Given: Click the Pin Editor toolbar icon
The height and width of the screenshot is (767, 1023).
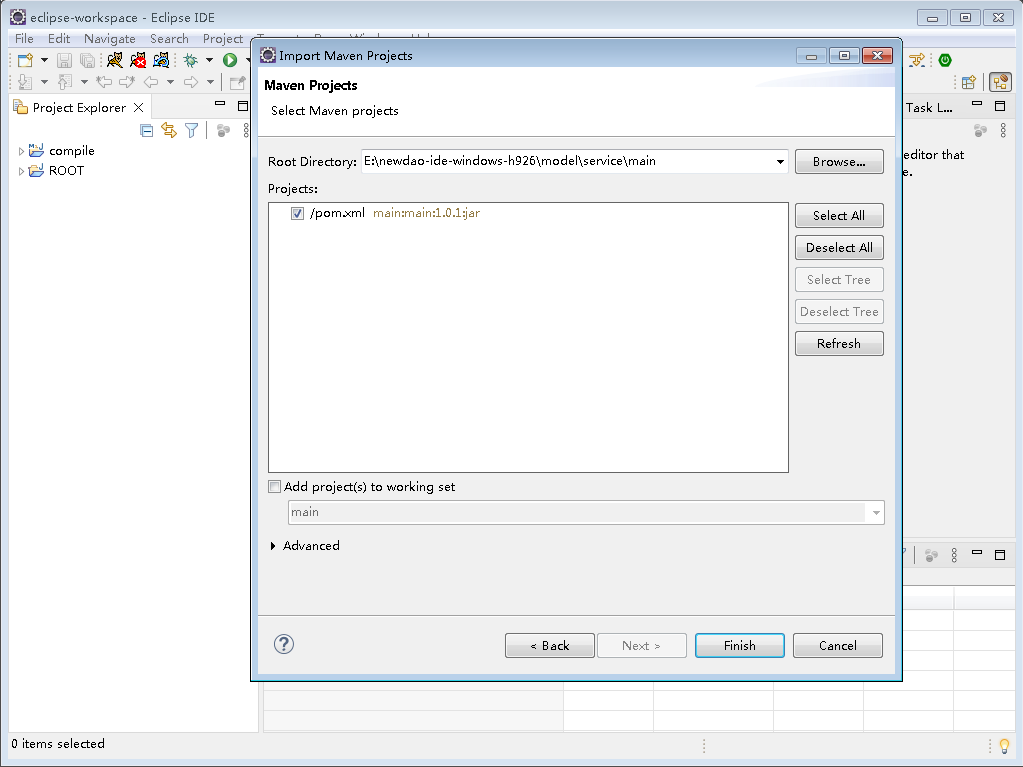Looking at the screenshot, I should tap(237, 82).
